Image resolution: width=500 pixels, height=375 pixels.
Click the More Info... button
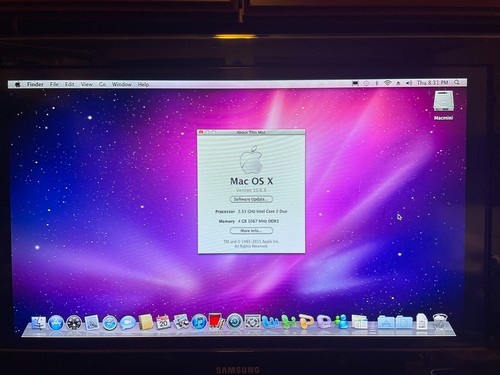pos(251,231)
